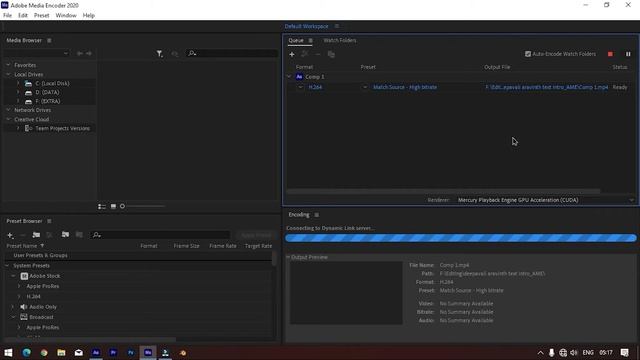Image resolution: width=640 pixels, height=360 pixels.
Task: Open the Help menu
Action: [x=89, y=16]
